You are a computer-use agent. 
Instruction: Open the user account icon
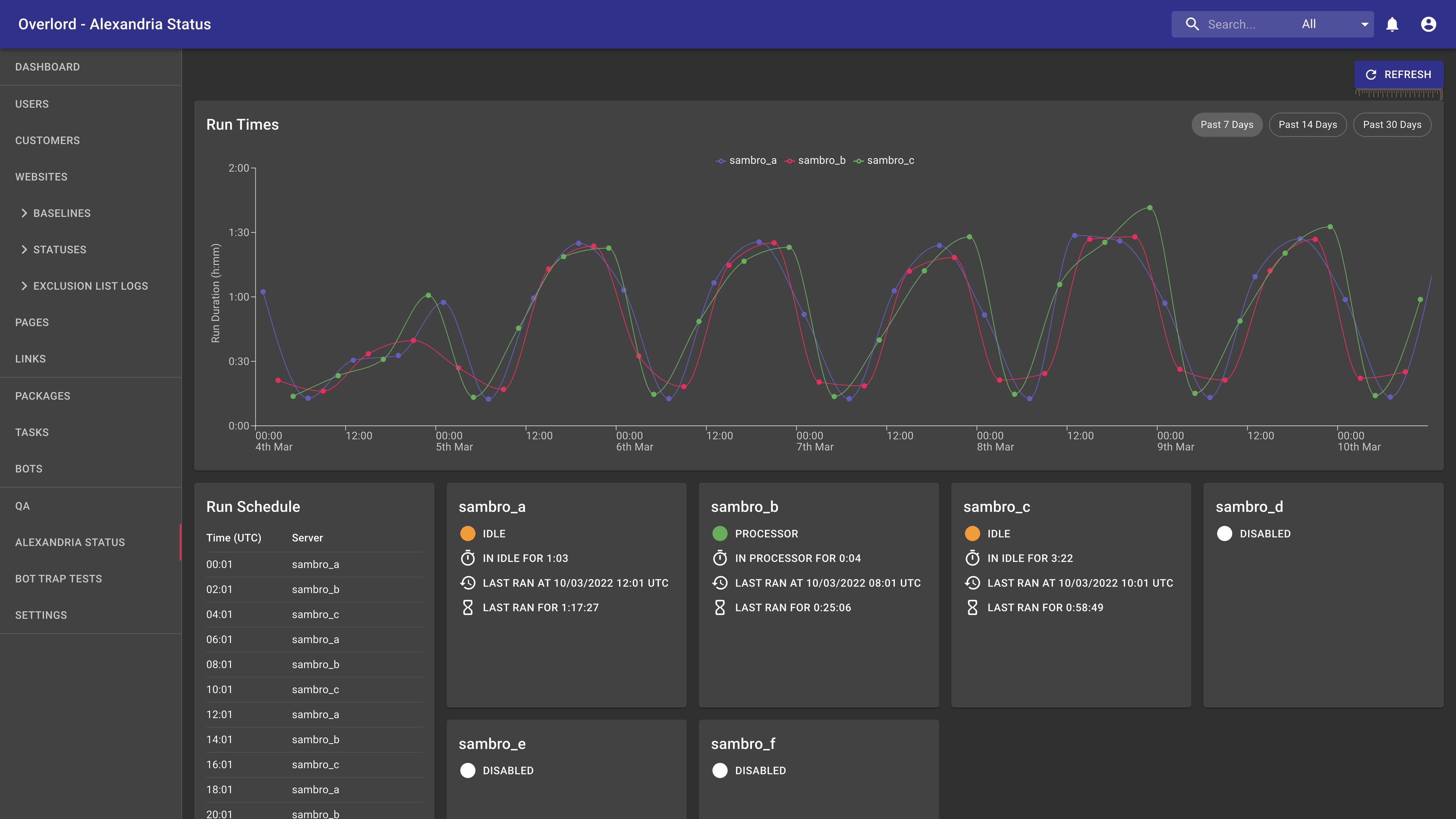[x=1428, y=24]
